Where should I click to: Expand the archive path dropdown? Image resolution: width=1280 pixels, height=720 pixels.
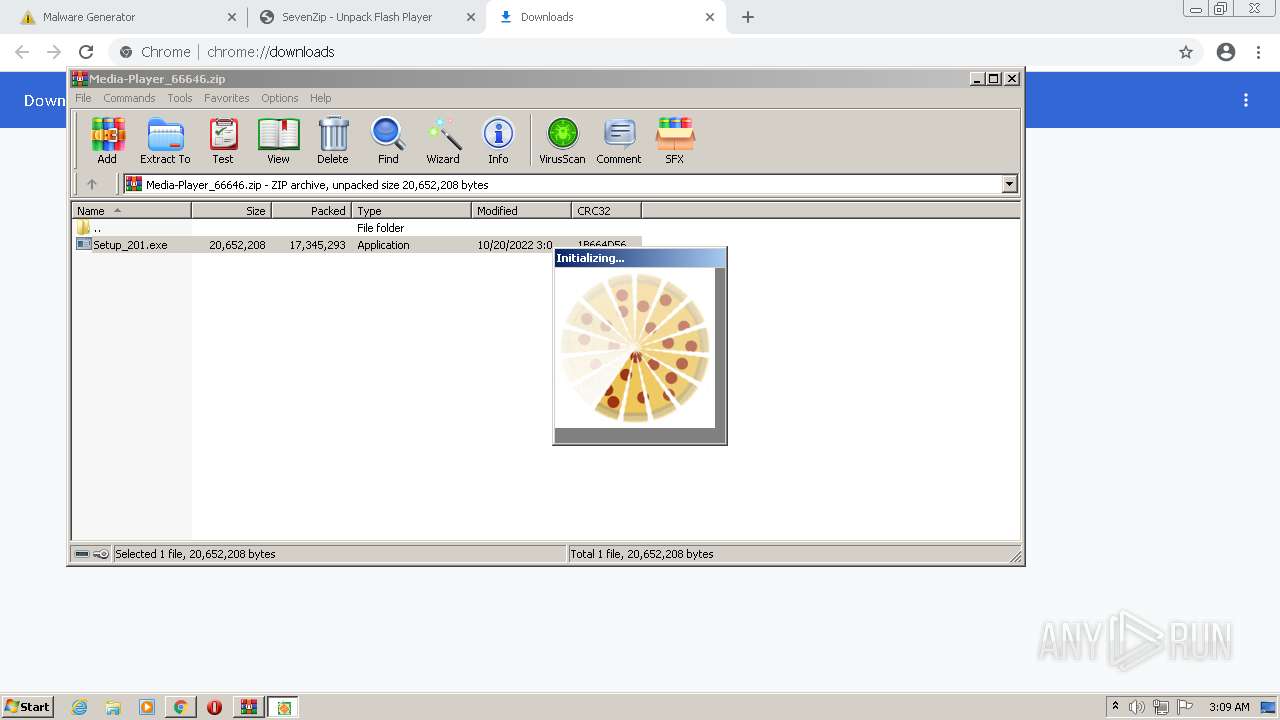[1009, 184]
